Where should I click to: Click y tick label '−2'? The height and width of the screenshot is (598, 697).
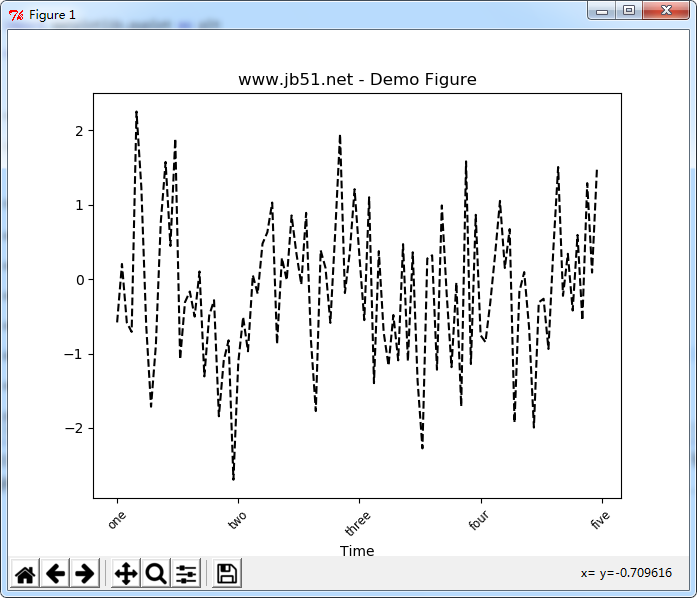point(74,429)
